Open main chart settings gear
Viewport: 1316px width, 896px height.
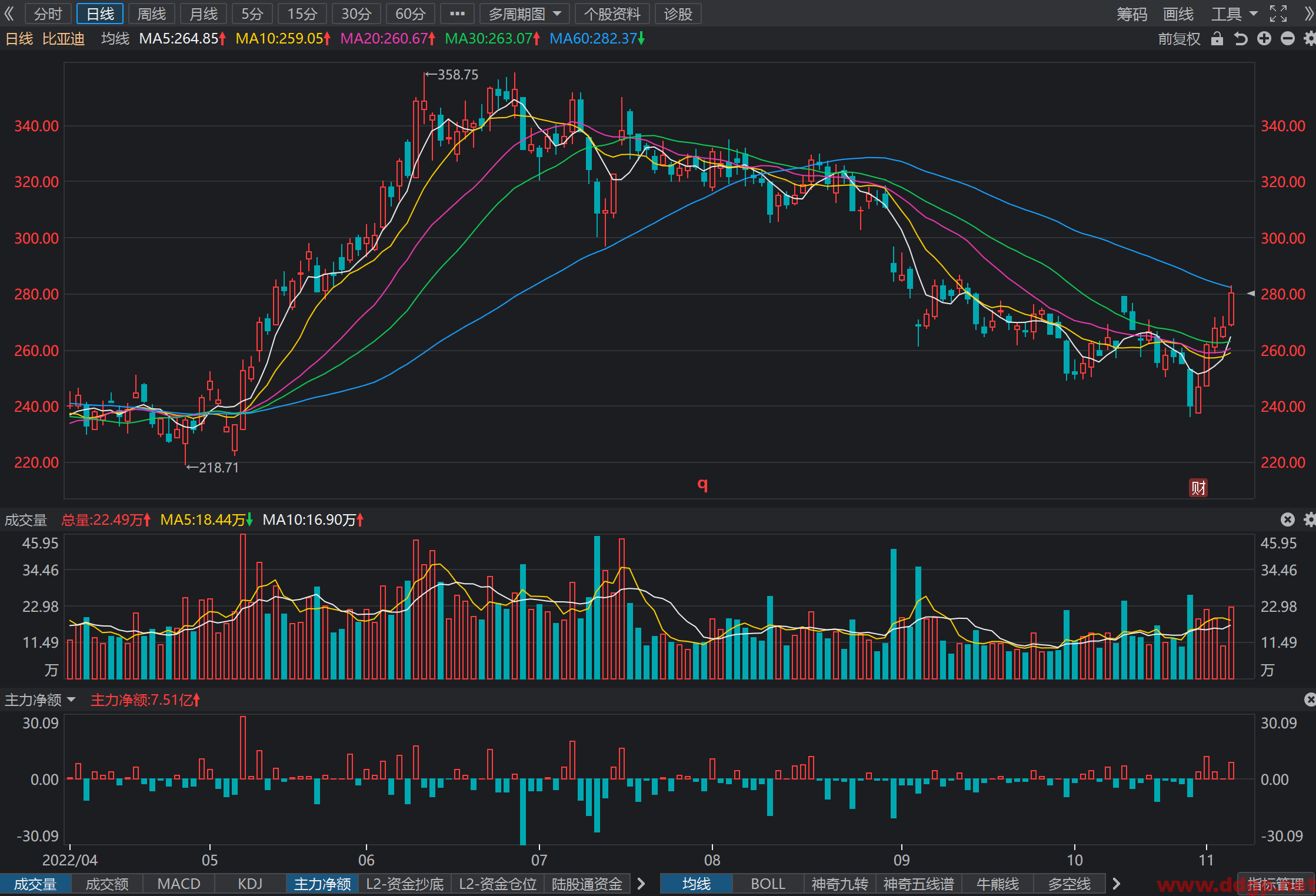(1310, 39)
